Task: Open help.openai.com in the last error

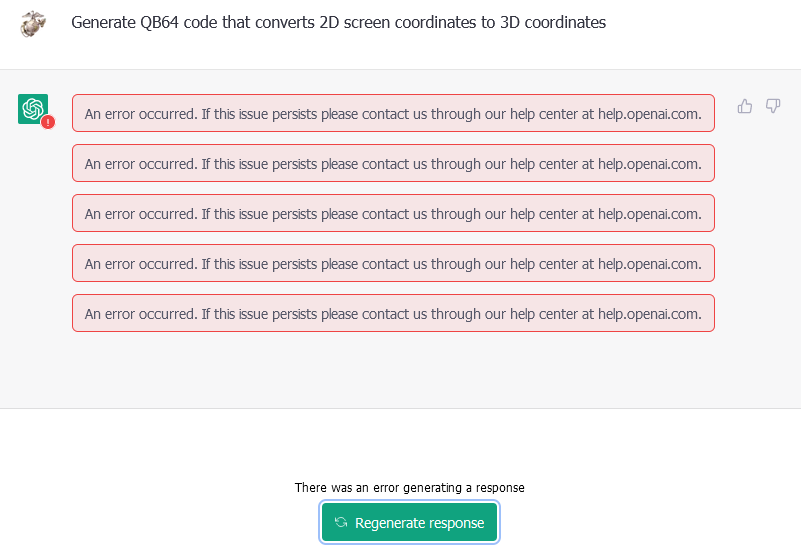Action: point(649,314)
